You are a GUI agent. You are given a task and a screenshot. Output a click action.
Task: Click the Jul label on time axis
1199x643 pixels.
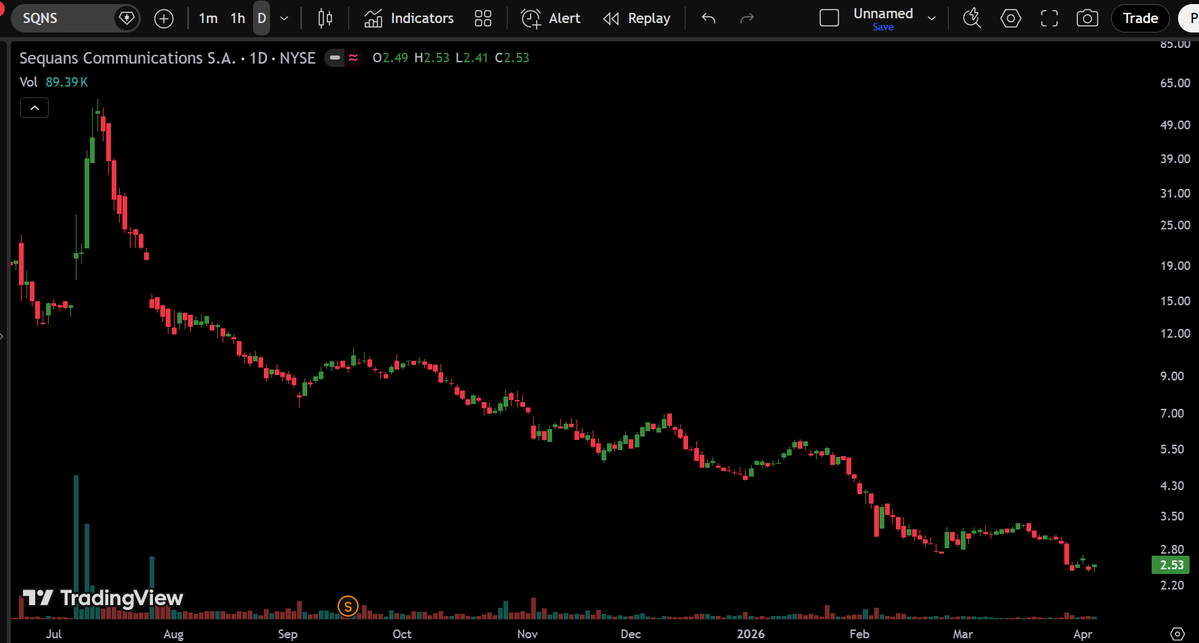point(54,634)
